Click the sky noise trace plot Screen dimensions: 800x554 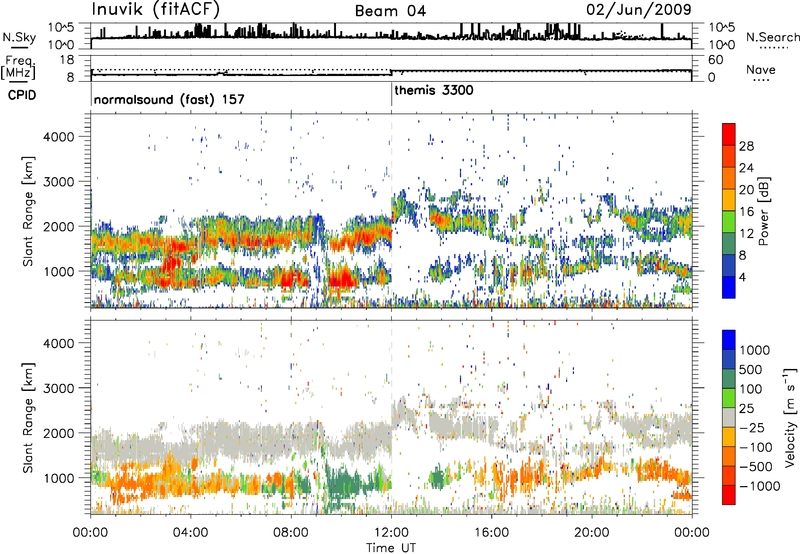[x=391, y=36]
